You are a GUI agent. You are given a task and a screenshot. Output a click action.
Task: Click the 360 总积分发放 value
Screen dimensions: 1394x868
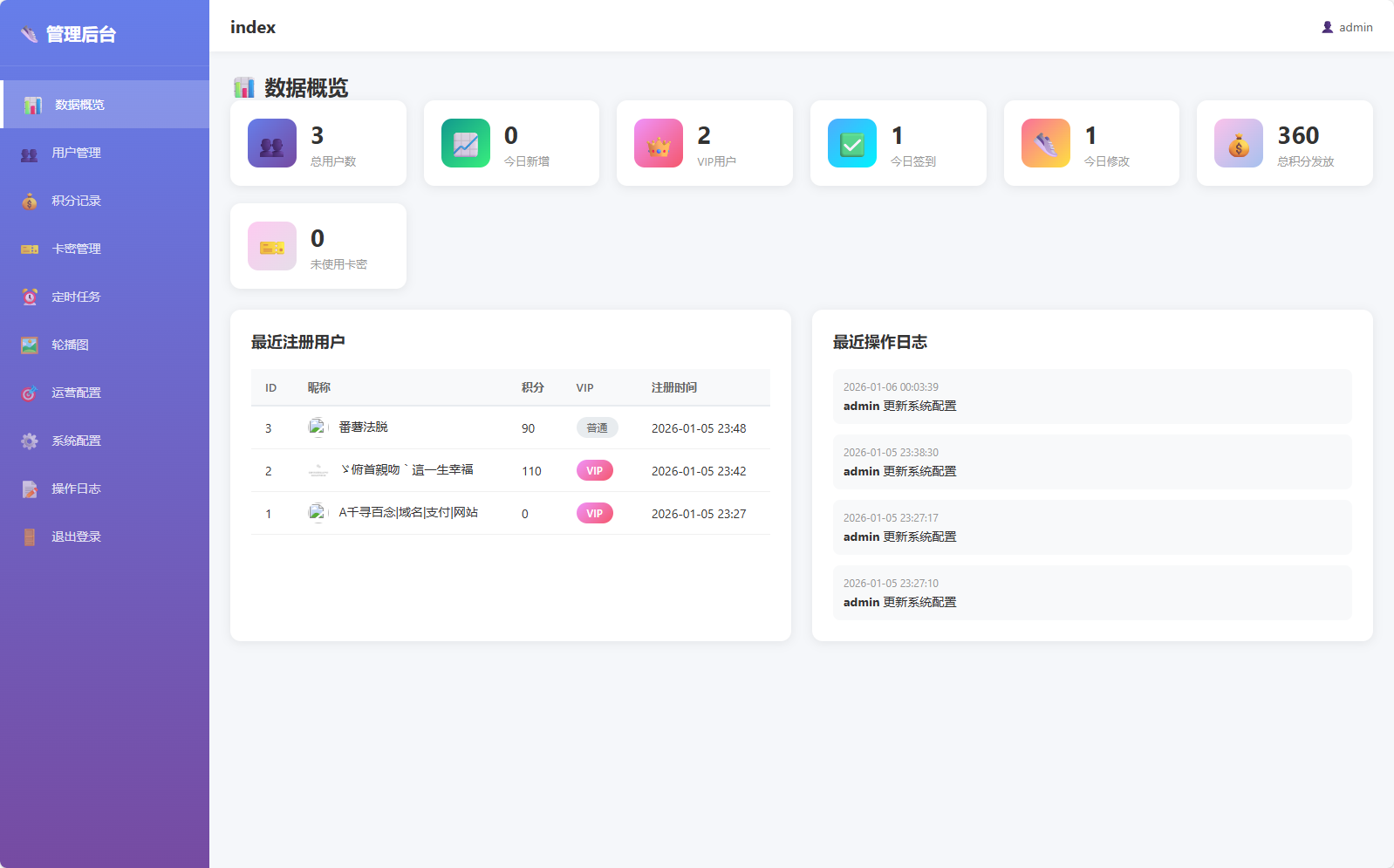(x=1298, y=135)
